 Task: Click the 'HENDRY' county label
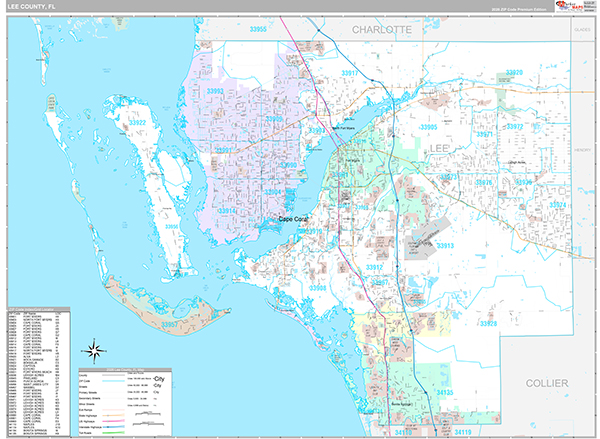tap(582, 150)
